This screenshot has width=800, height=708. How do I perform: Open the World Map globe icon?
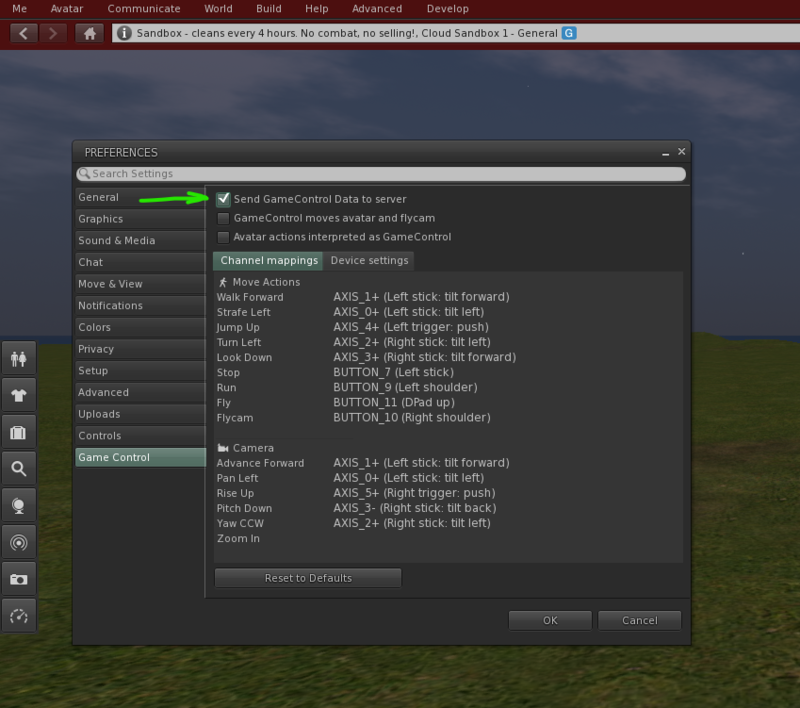tap(19, 505)
